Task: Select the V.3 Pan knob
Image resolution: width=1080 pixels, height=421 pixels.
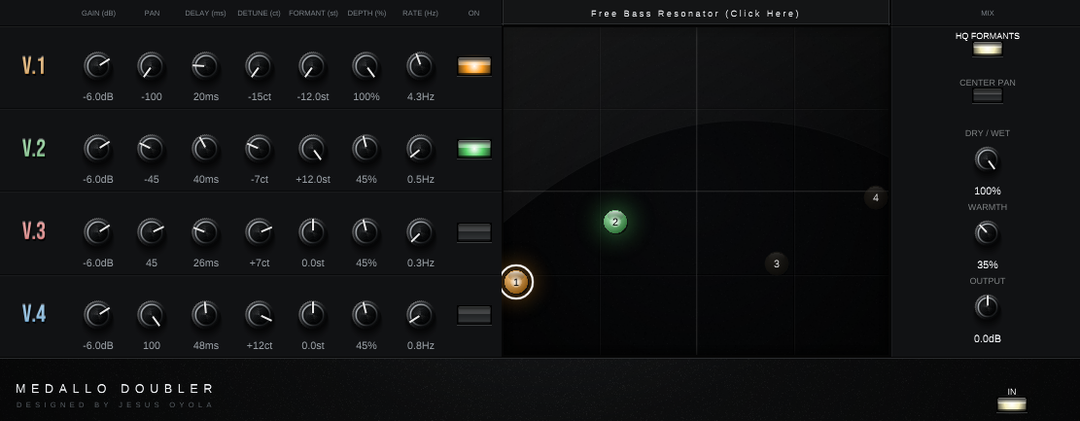Action: (x=151, y=232)
